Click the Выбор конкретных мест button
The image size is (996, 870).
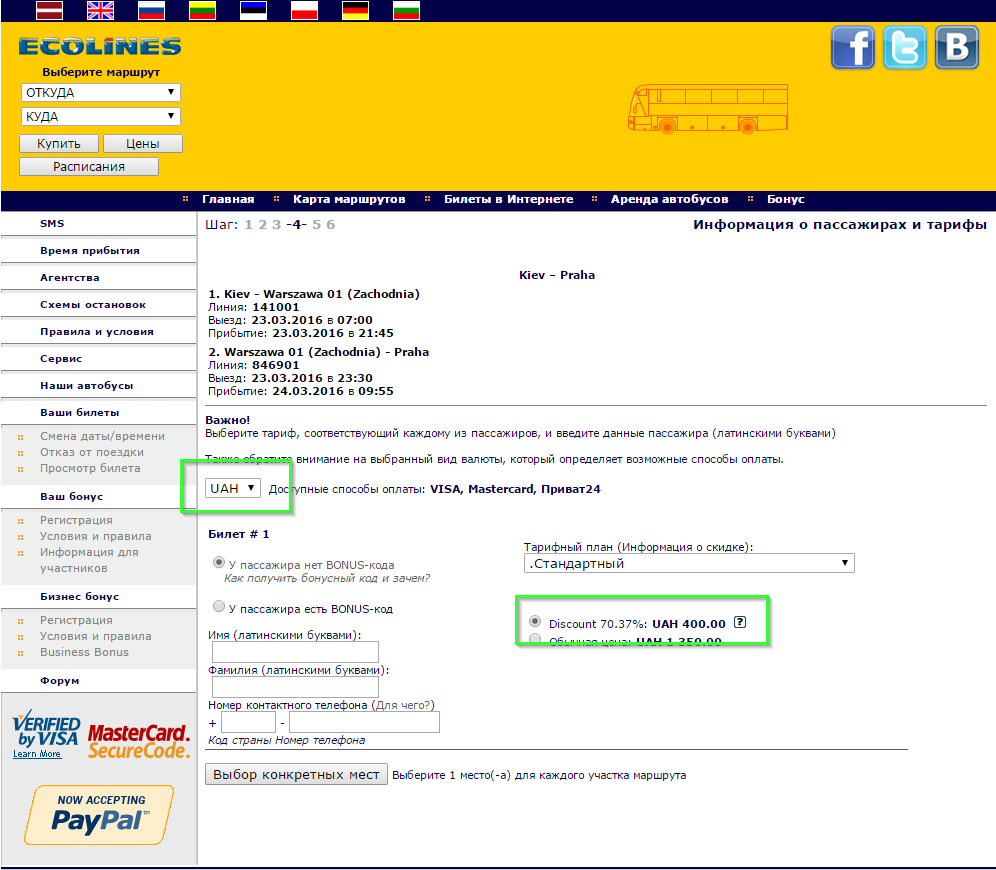click(x=296, y=774)
